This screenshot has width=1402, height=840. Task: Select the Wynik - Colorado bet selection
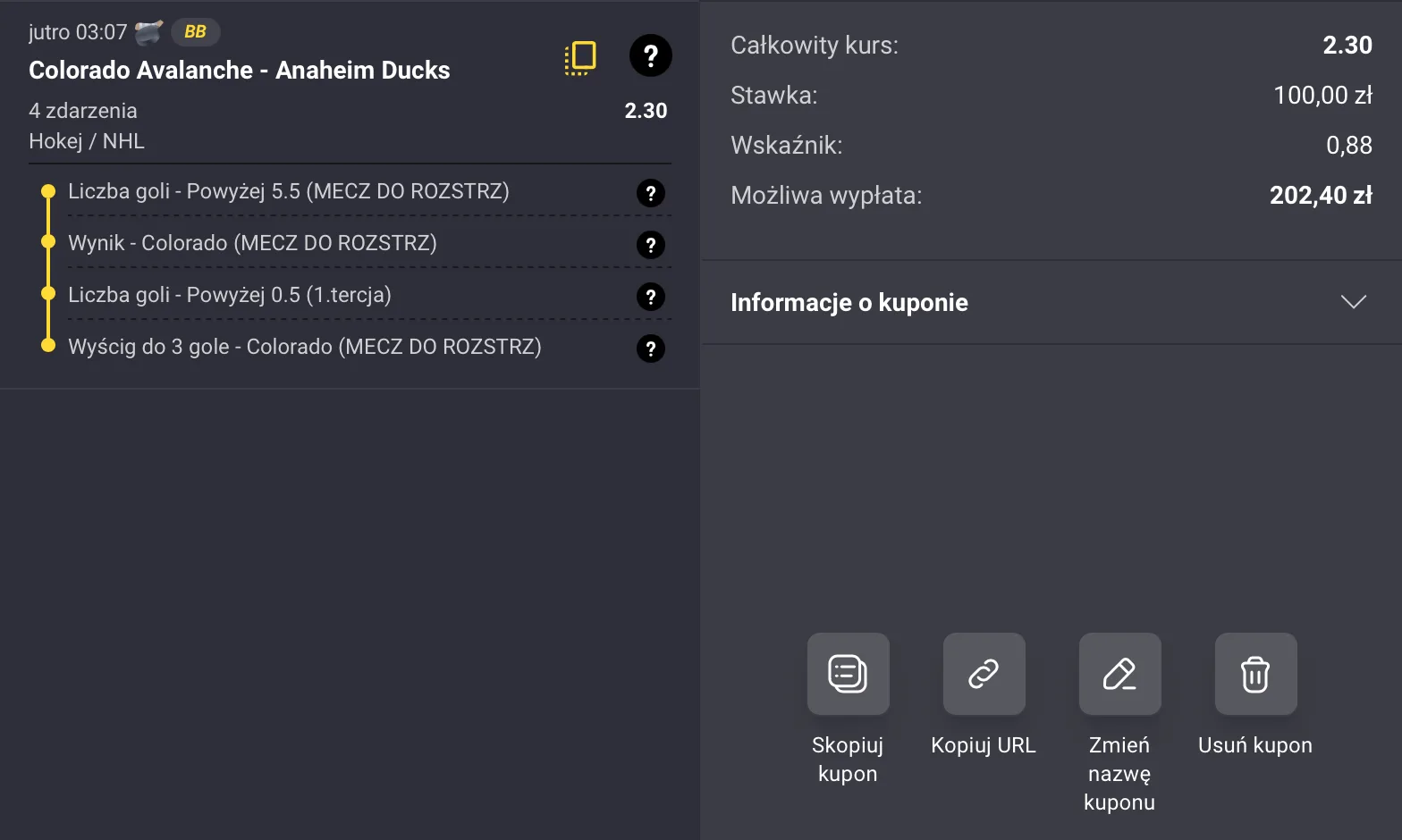(x=252, y=243)
